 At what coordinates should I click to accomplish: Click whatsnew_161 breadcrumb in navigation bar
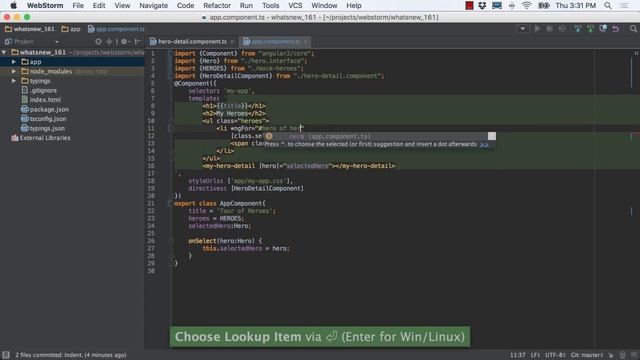30,29
